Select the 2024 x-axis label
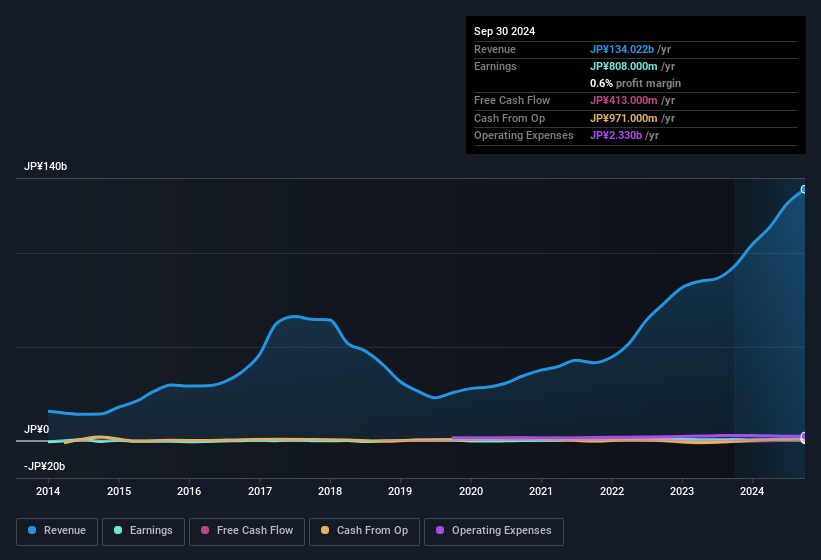The height and width of the screenshot is (560, 821). 752,491
